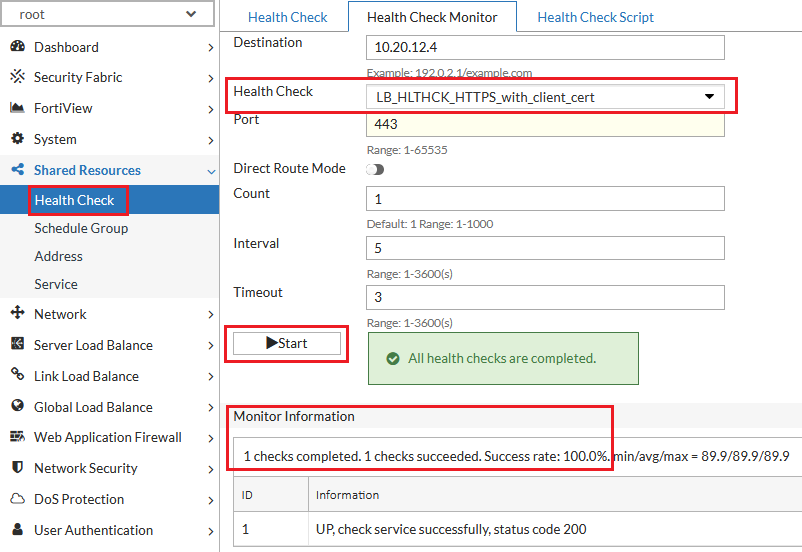Toggle Direct Route Mode switch
802x552 pixels.
click(375, 169)
